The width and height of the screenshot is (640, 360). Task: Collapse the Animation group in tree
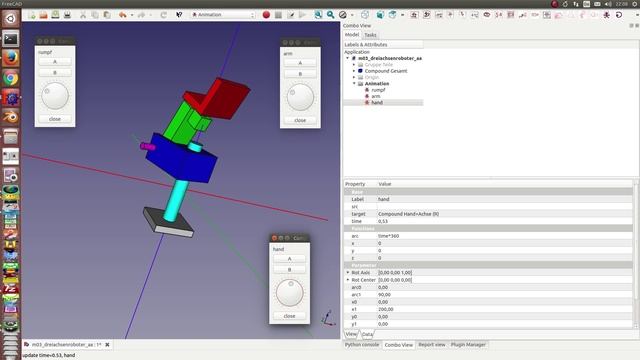click(x=354, y=83)
